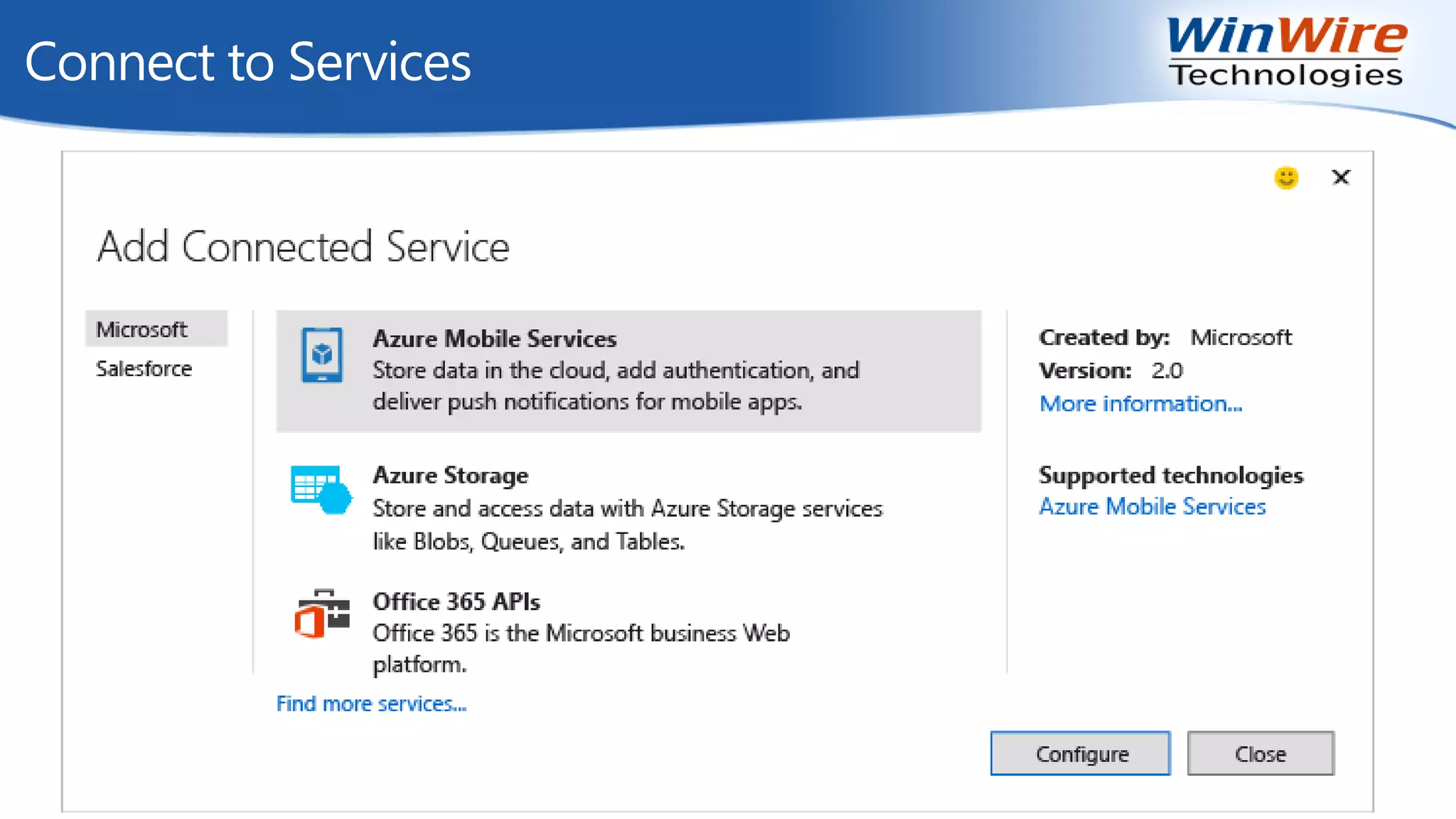Select the Salesforce provider category
Screen dimensions: 1456x819
(144, 368)
